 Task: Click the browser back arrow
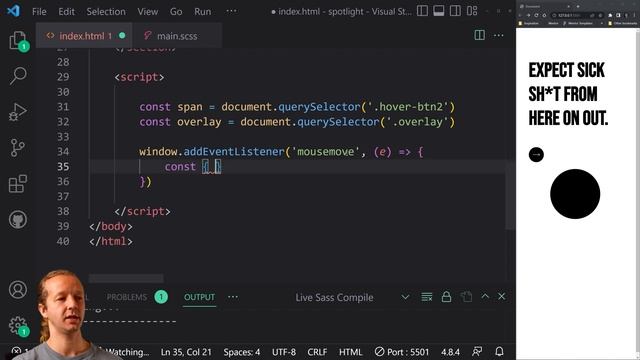point(520,15)
